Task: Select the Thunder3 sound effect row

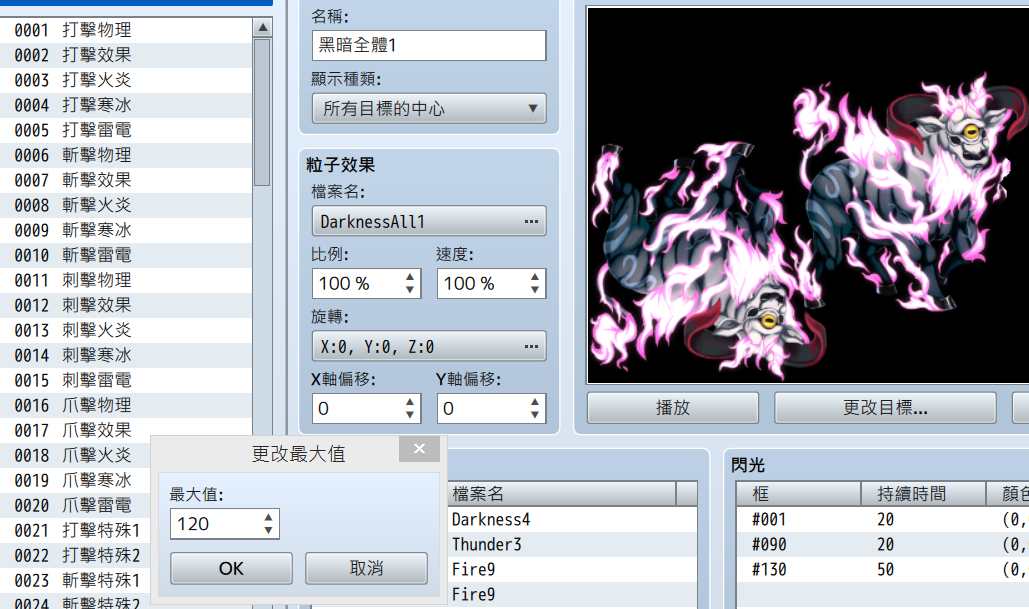Action: pyautogui.click(x=572, y=545)
